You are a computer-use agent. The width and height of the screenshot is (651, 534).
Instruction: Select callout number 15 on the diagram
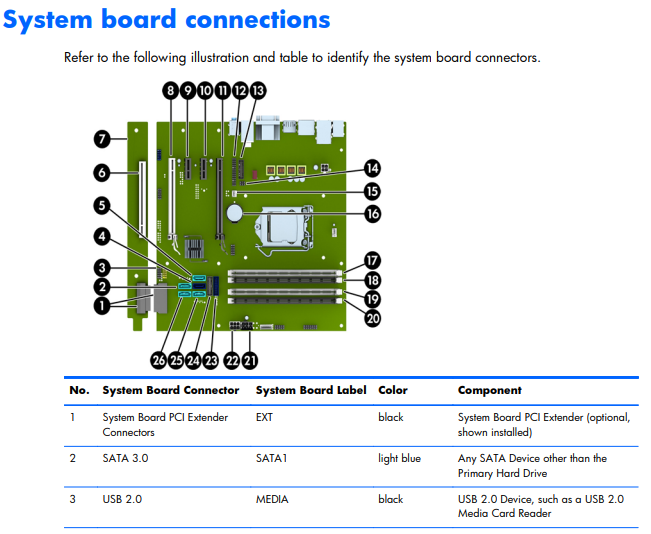[372, 191]
